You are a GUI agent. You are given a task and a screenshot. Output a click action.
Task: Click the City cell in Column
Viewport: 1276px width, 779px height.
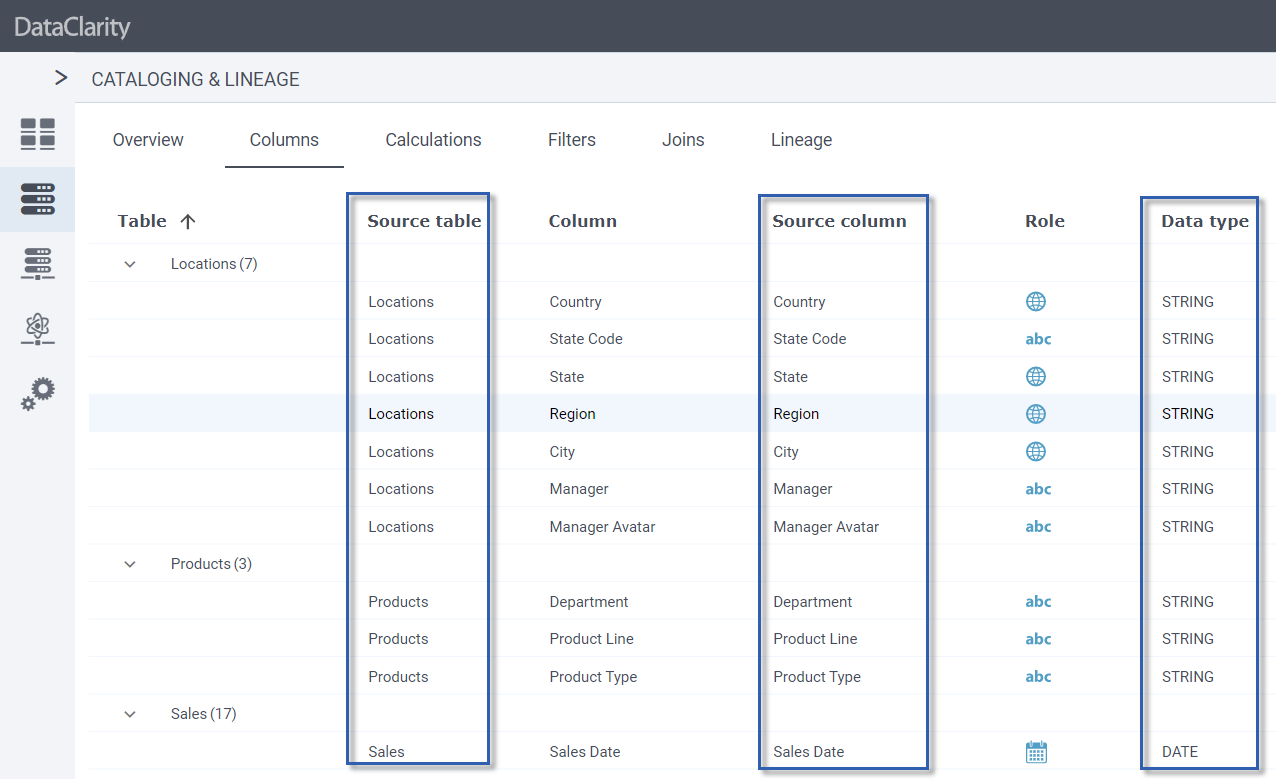(562, 452)
